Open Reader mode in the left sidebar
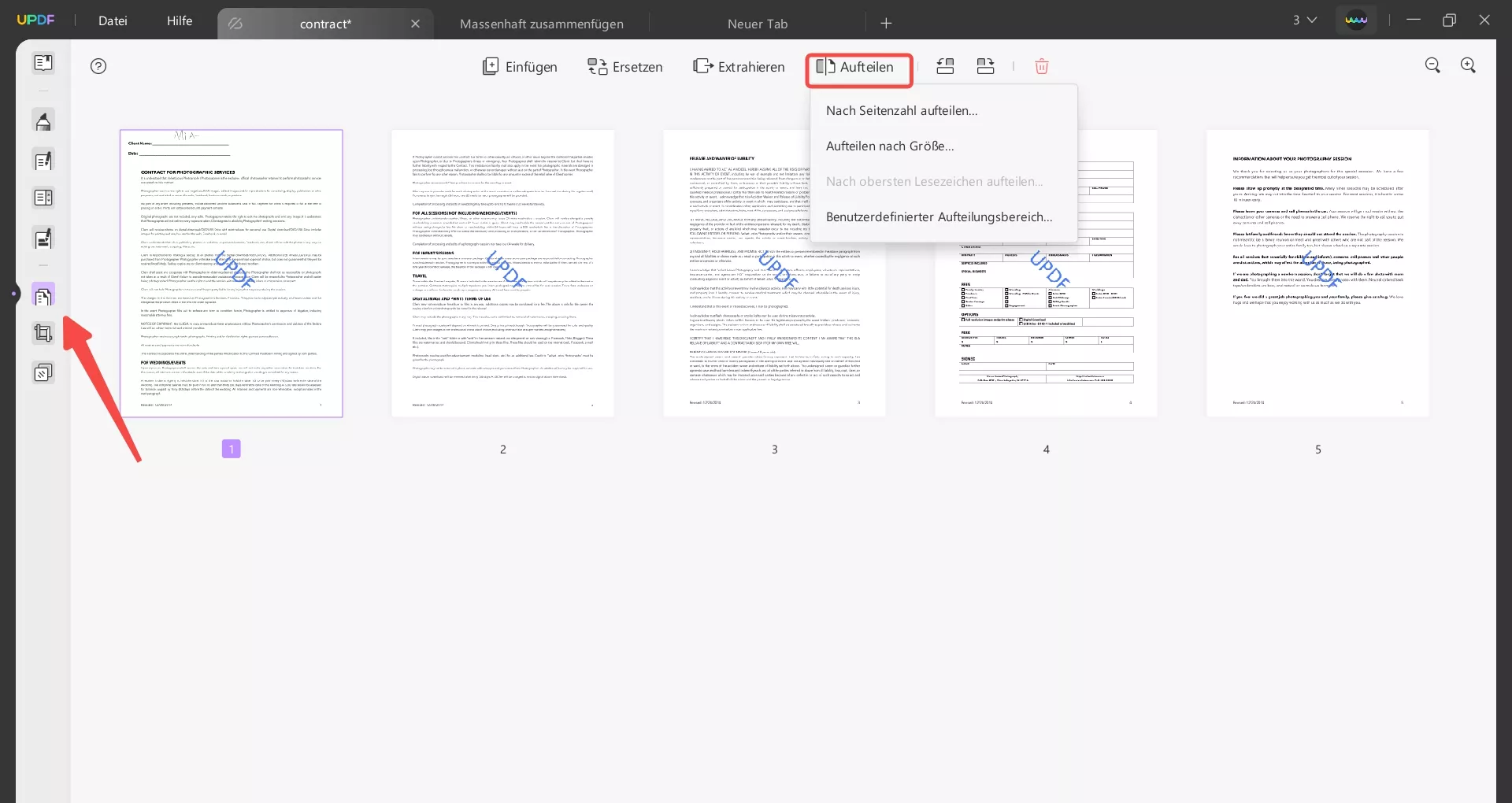1512x803 pixels. coord(43,63)
